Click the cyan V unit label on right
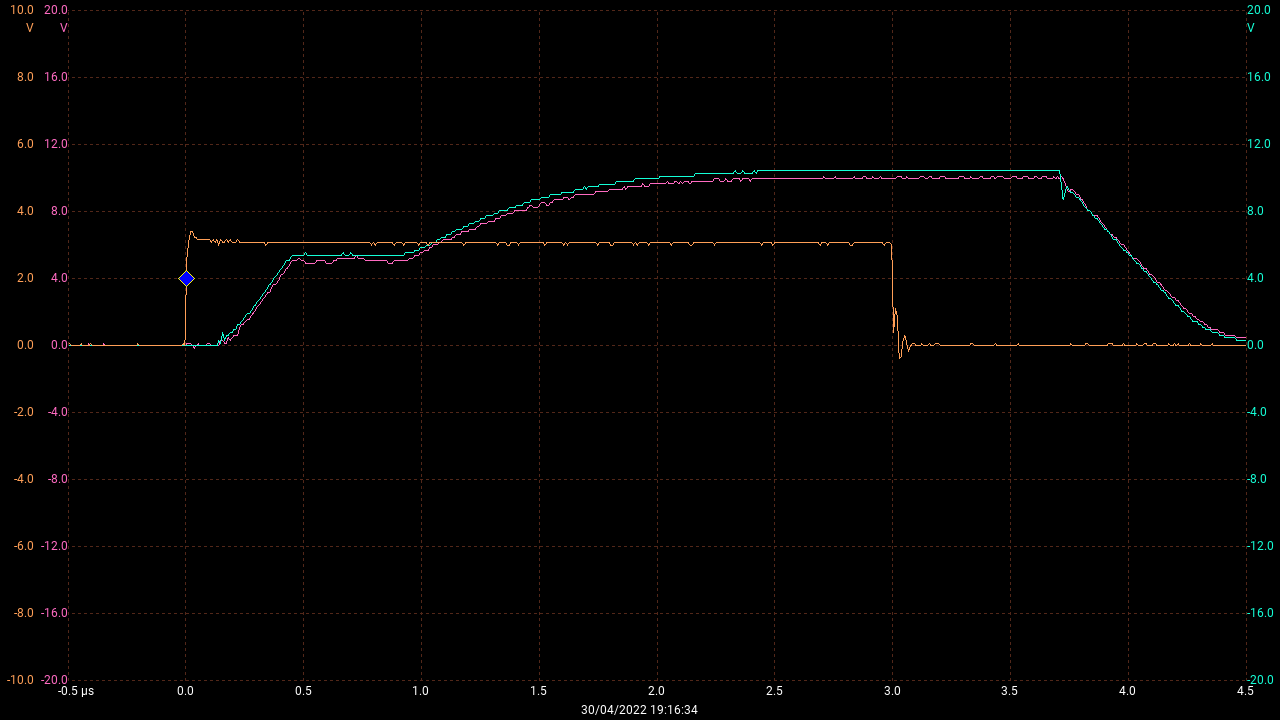Viewport: 1280px width, 720px height. tap(1250, 28)
